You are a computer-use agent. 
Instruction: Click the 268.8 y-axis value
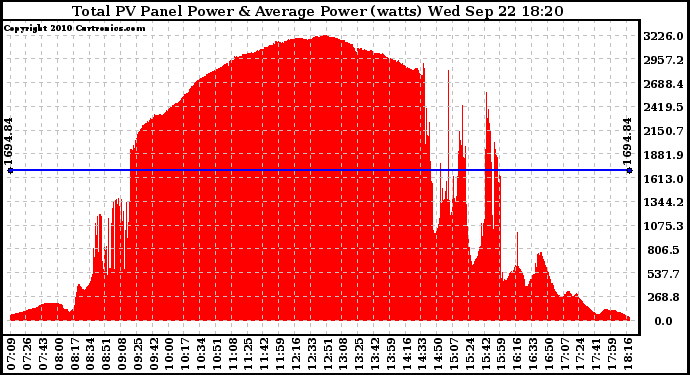(663, 298)
